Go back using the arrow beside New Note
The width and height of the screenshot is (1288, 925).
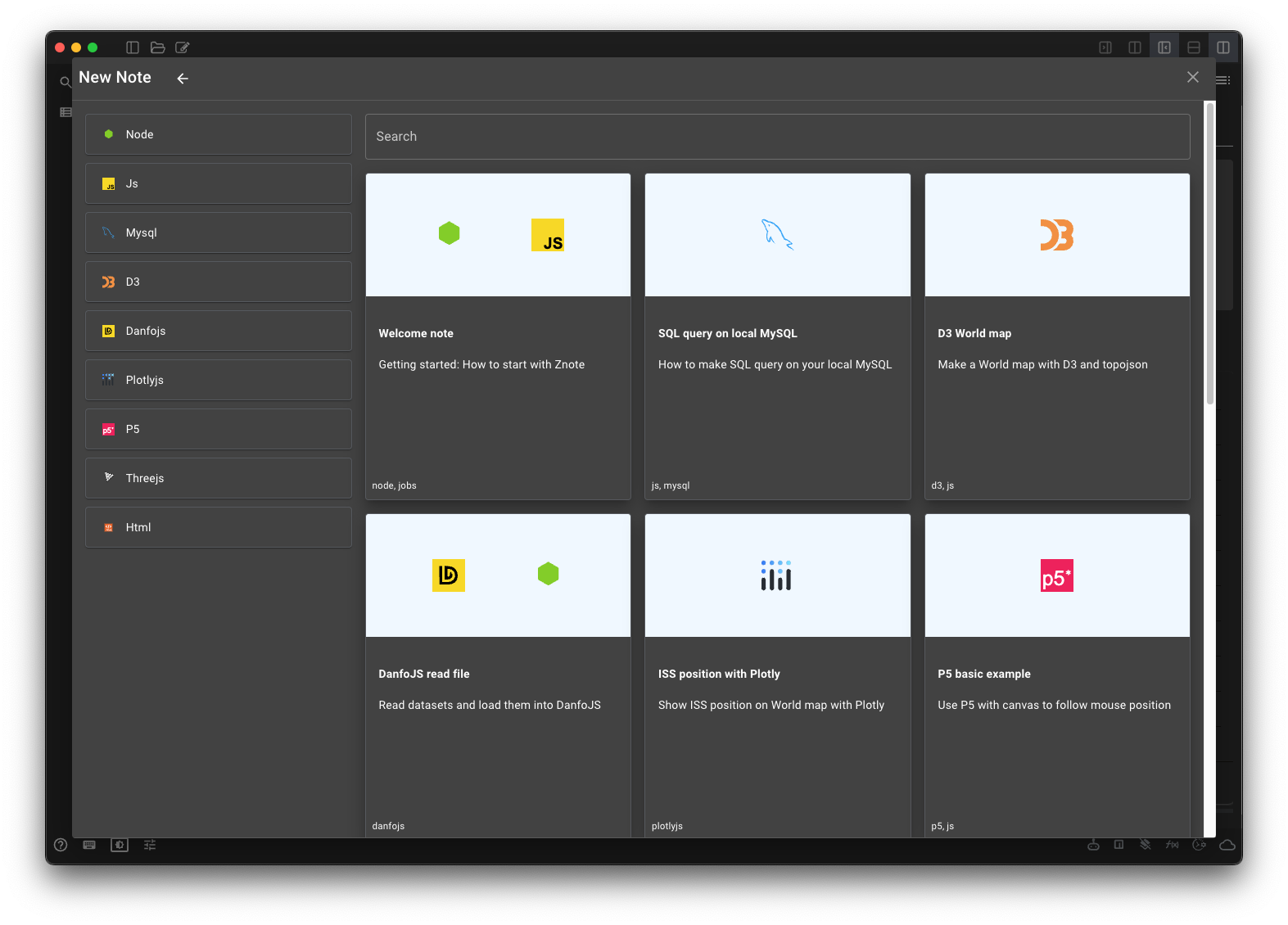[183, 78]
